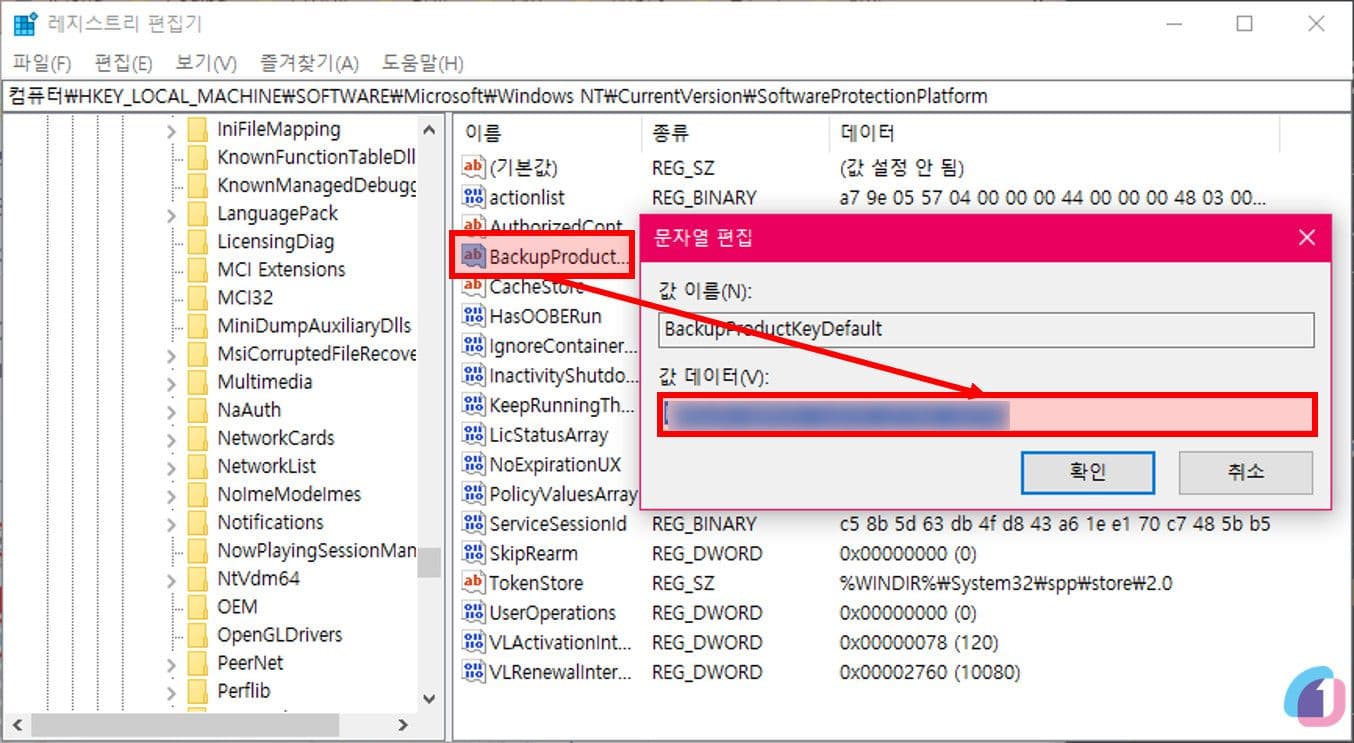Click the OEM folder icon
This screenshot has width=1354, height=743.
tap(198, 606)
